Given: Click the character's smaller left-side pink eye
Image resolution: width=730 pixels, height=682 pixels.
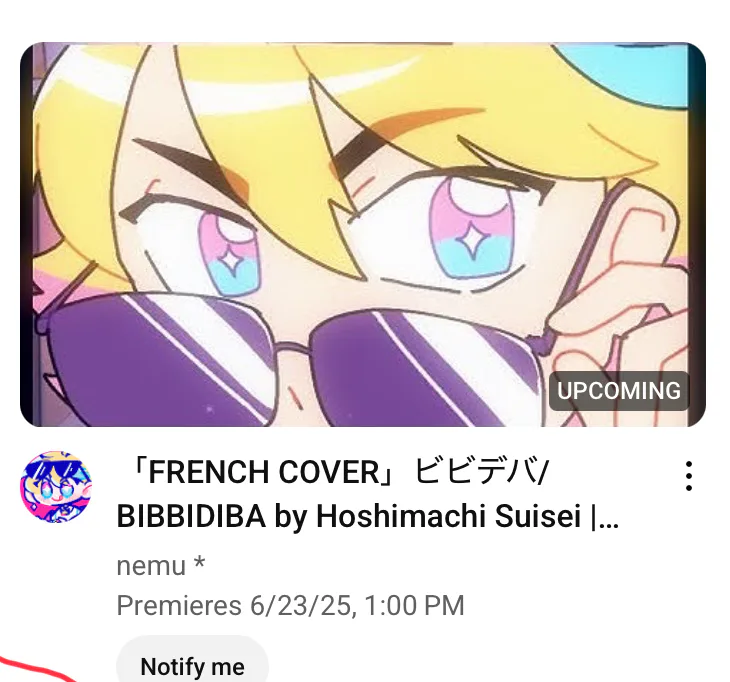Looking at the screenshot, I should pyautogui.click(x=228, y=254).
